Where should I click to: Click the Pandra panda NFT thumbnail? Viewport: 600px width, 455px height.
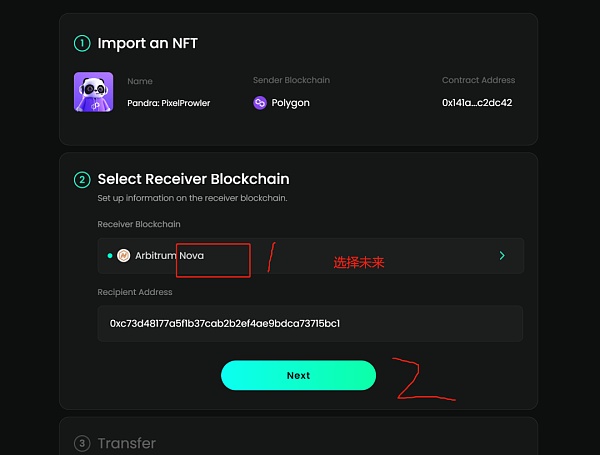(x=93, y=92)
